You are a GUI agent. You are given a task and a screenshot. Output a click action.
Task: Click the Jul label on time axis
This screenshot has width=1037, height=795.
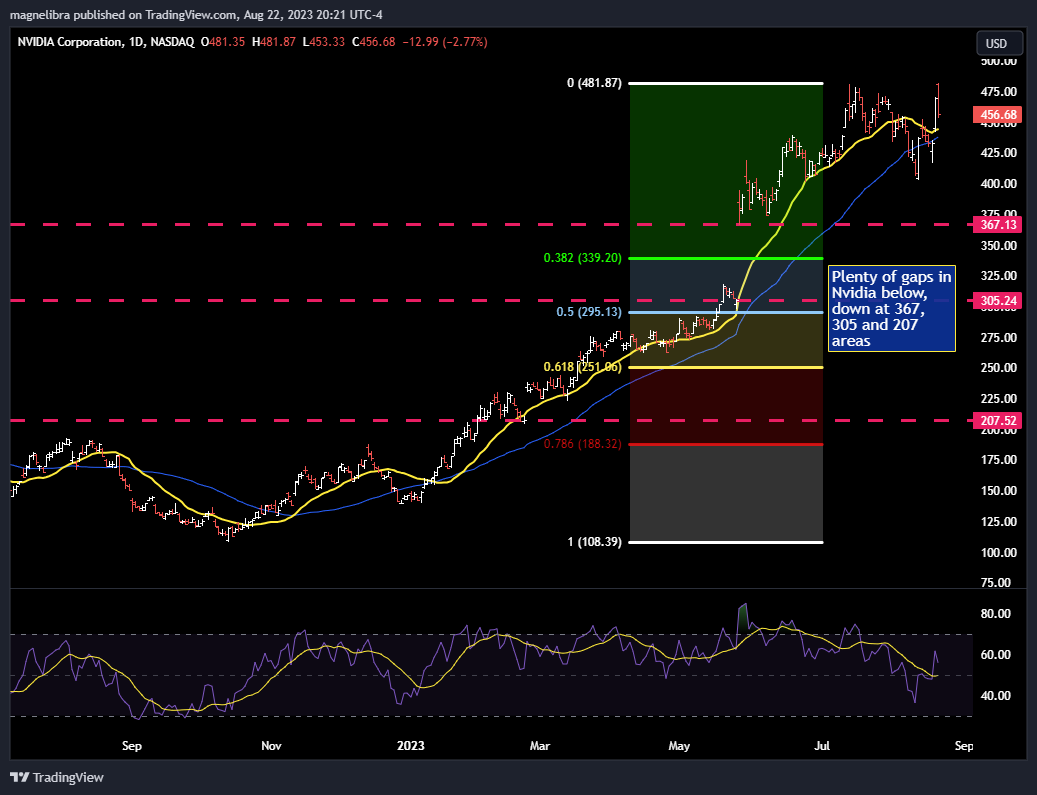[x=821, y=746]
